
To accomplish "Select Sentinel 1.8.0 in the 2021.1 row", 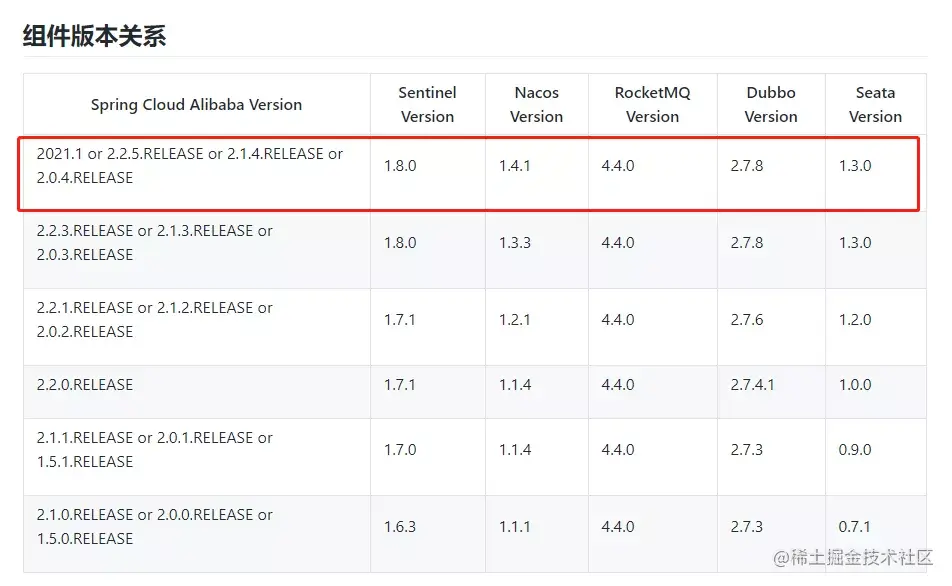I will click(400, 166).
